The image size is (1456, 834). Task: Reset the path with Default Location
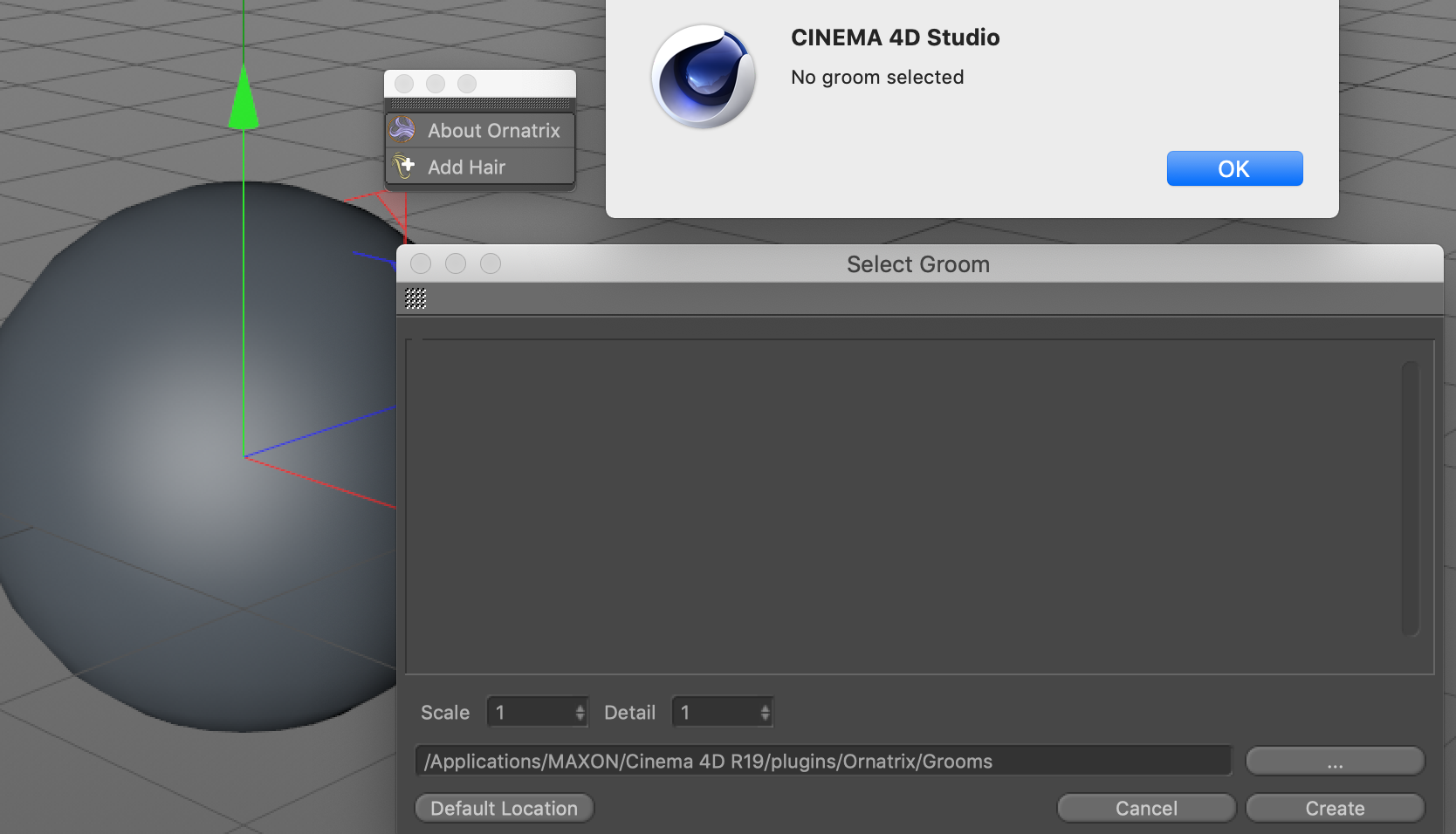click(504, 809)
